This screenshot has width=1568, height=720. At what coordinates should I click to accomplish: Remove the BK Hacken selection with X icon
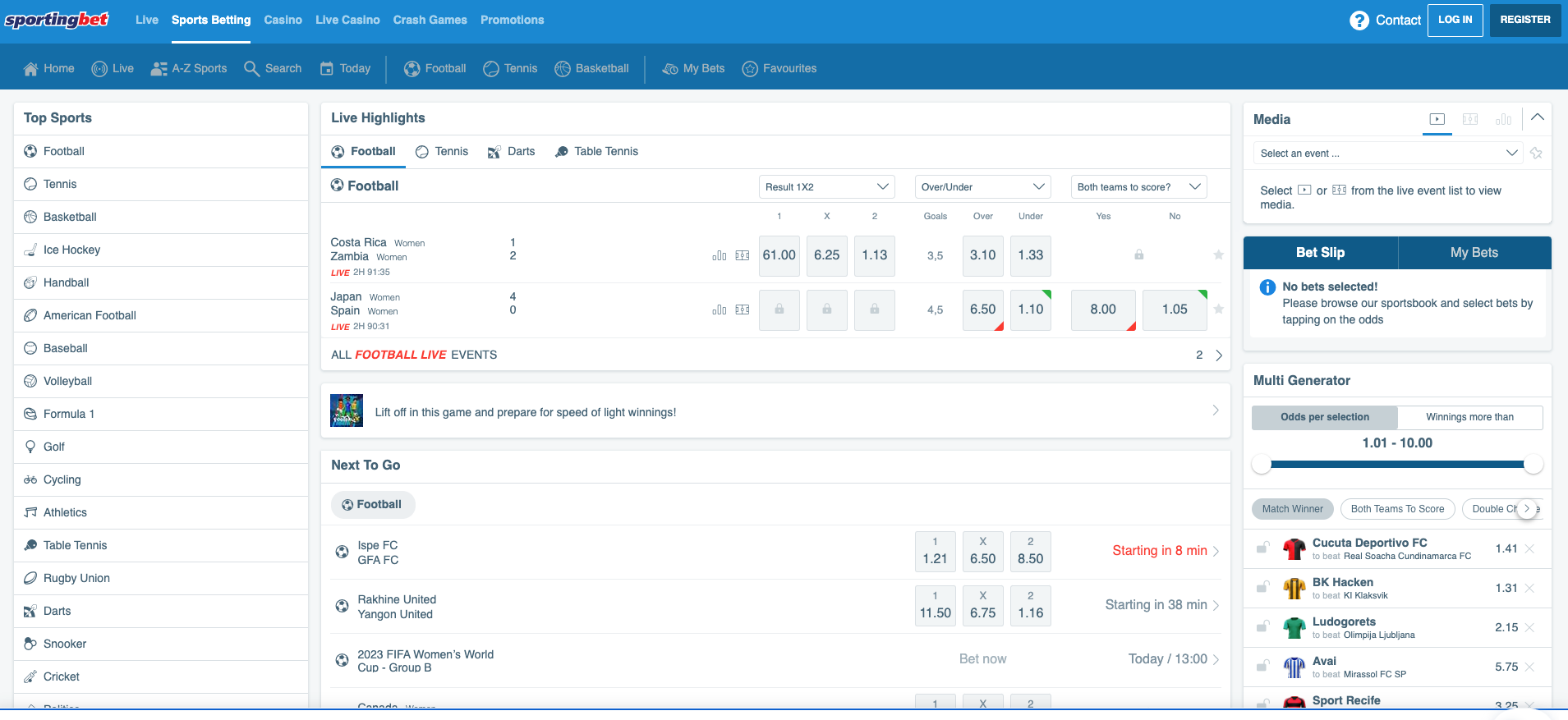[1529, 589]
